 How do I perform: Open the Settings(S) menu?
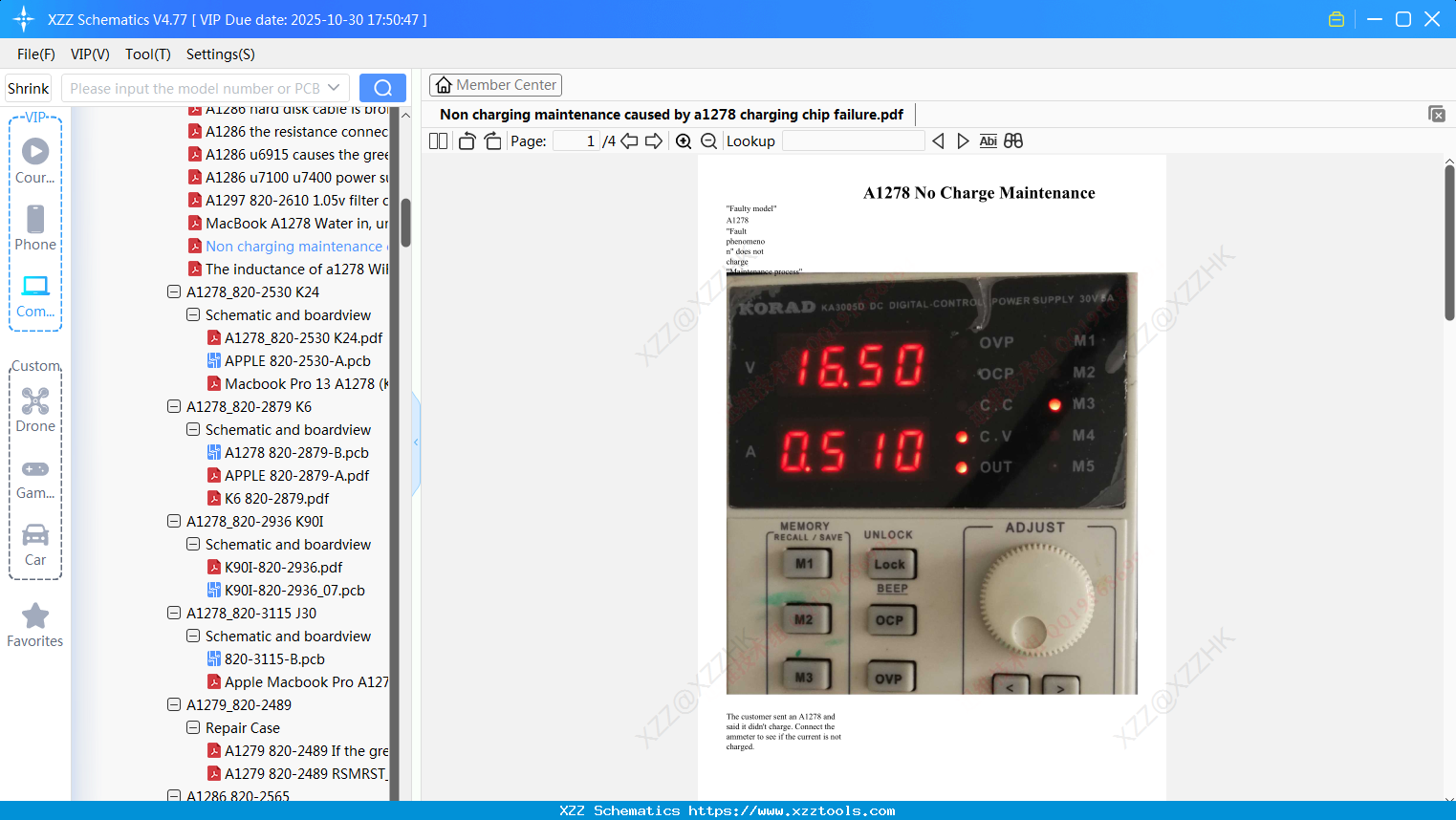click(221, 54)
